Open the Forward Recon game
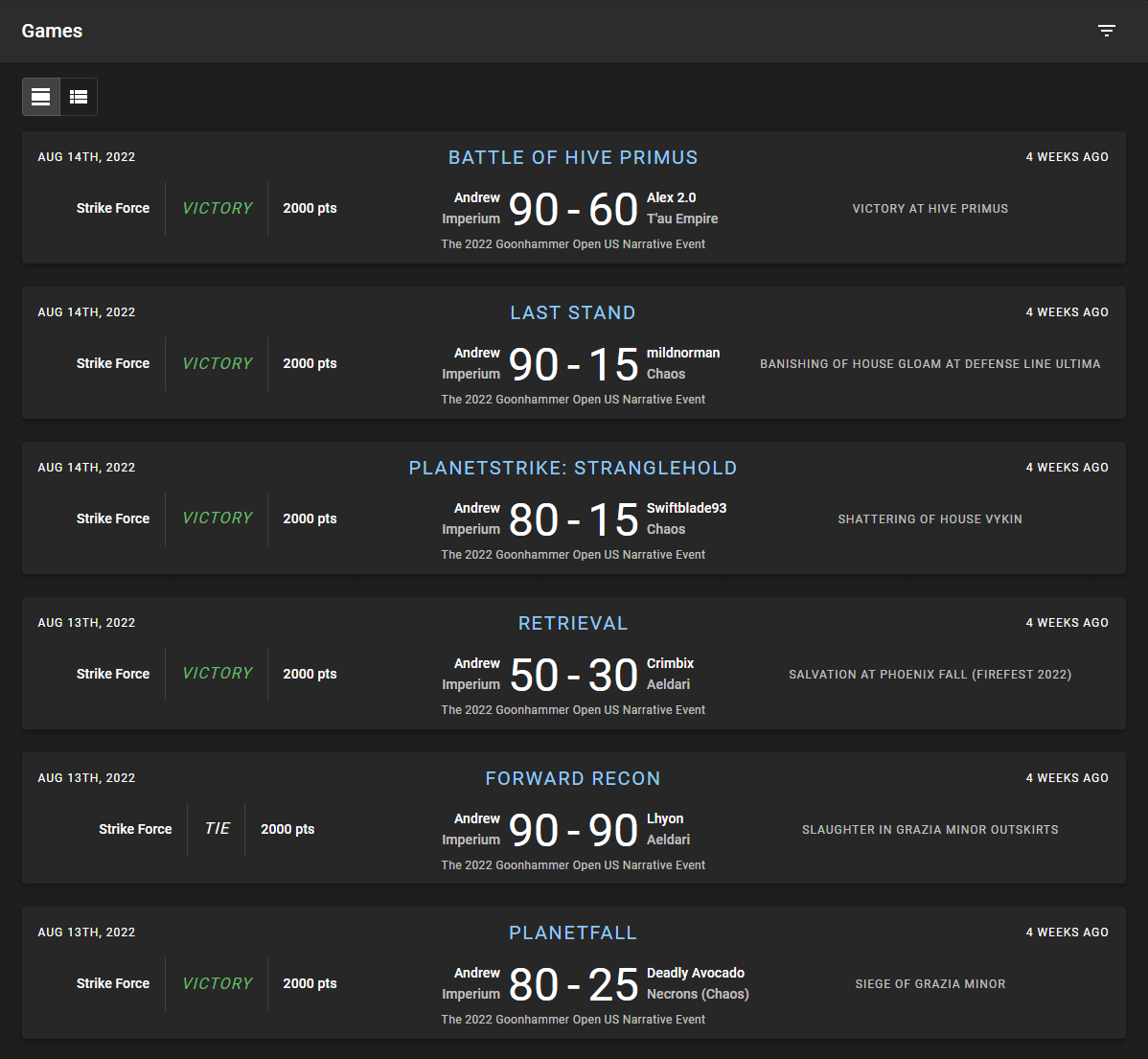The width and height of the screenshot is (1148, 1059). pyautogui.click(x=573, y=779)
